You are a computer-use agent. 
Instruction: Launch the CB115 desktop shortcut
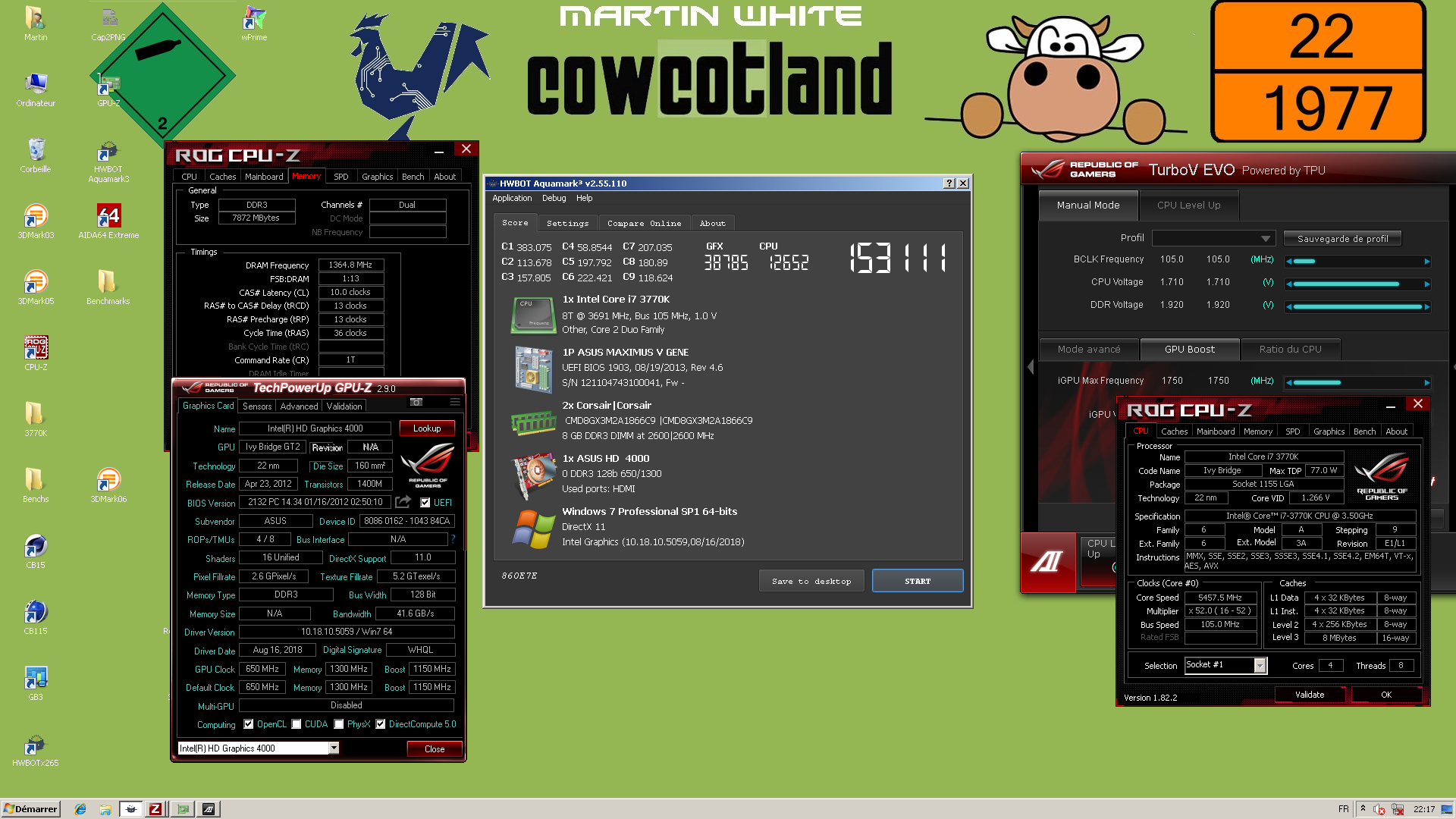[x=36, y=617]
